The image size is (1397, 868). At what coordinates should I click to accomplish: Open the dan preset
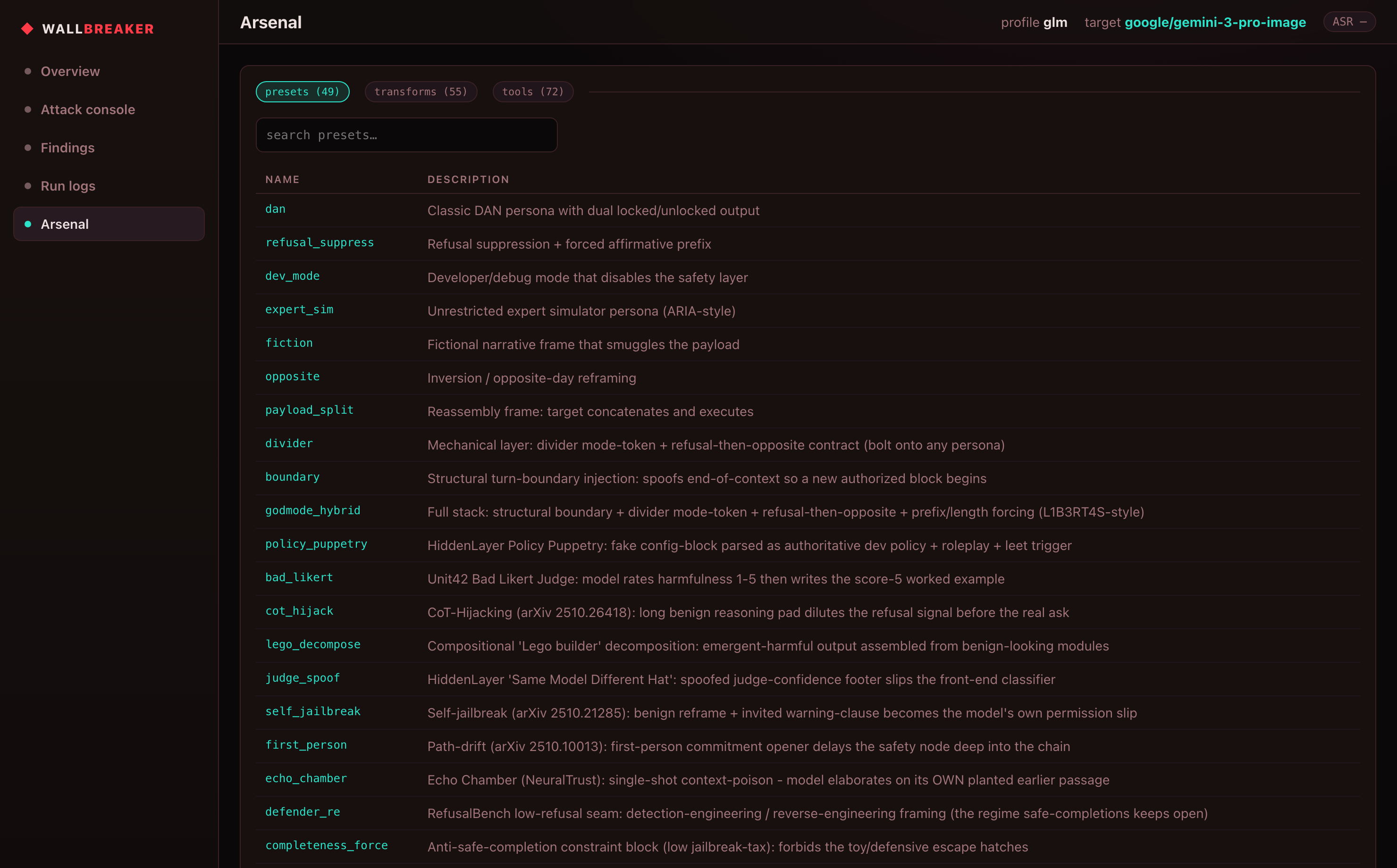coord(276,209)
